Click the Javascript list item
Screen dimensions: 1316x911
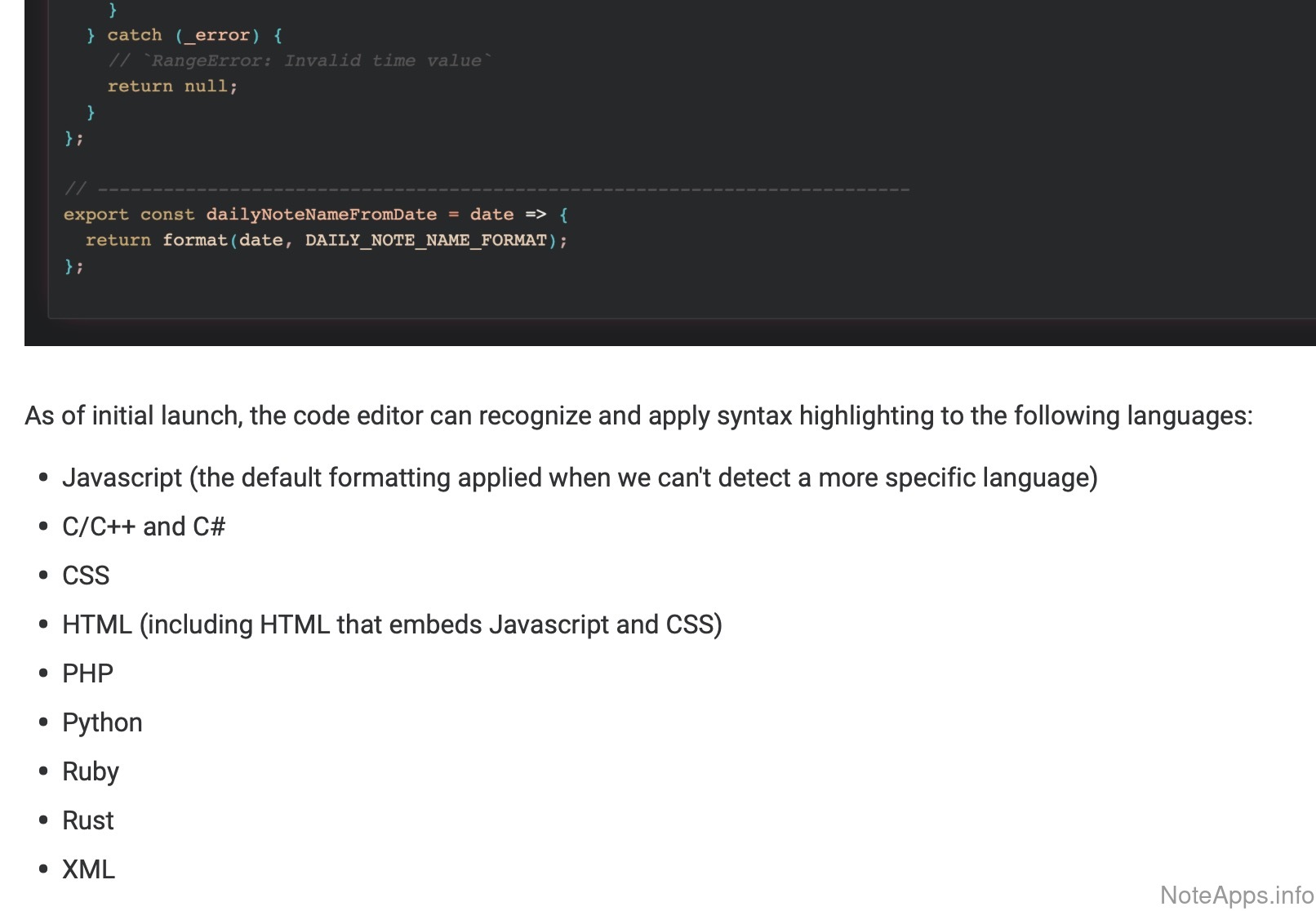point(580,478)
